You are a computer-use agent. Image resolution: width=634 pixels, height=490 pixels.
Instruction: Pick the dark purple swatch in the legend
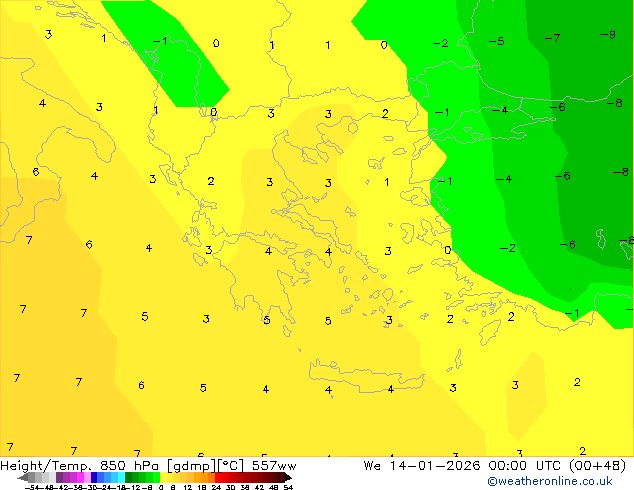(x=59, y=477)
